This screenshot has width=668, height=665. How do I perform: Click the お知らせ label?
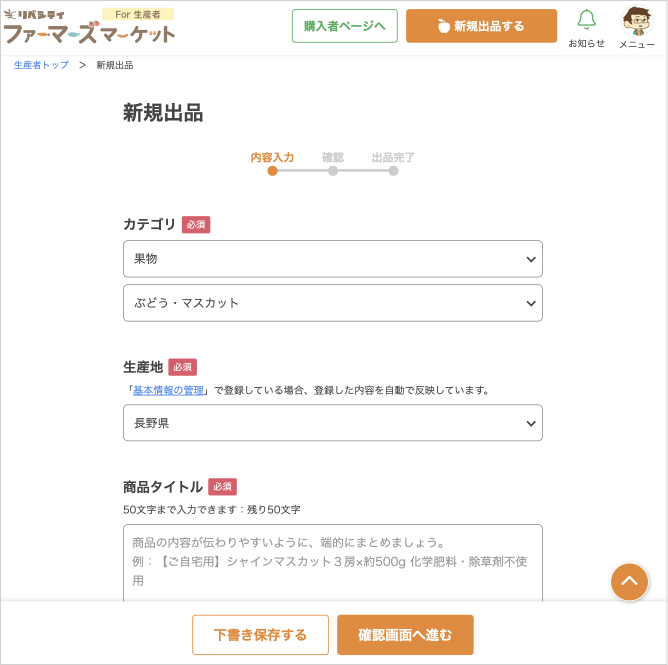pos(586,44)
